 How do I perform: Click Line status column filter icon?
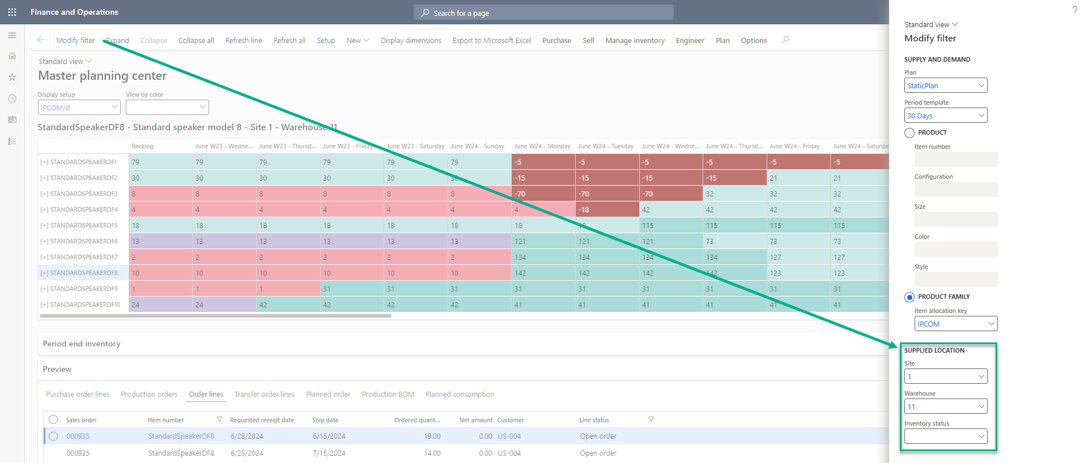[651, 419]
